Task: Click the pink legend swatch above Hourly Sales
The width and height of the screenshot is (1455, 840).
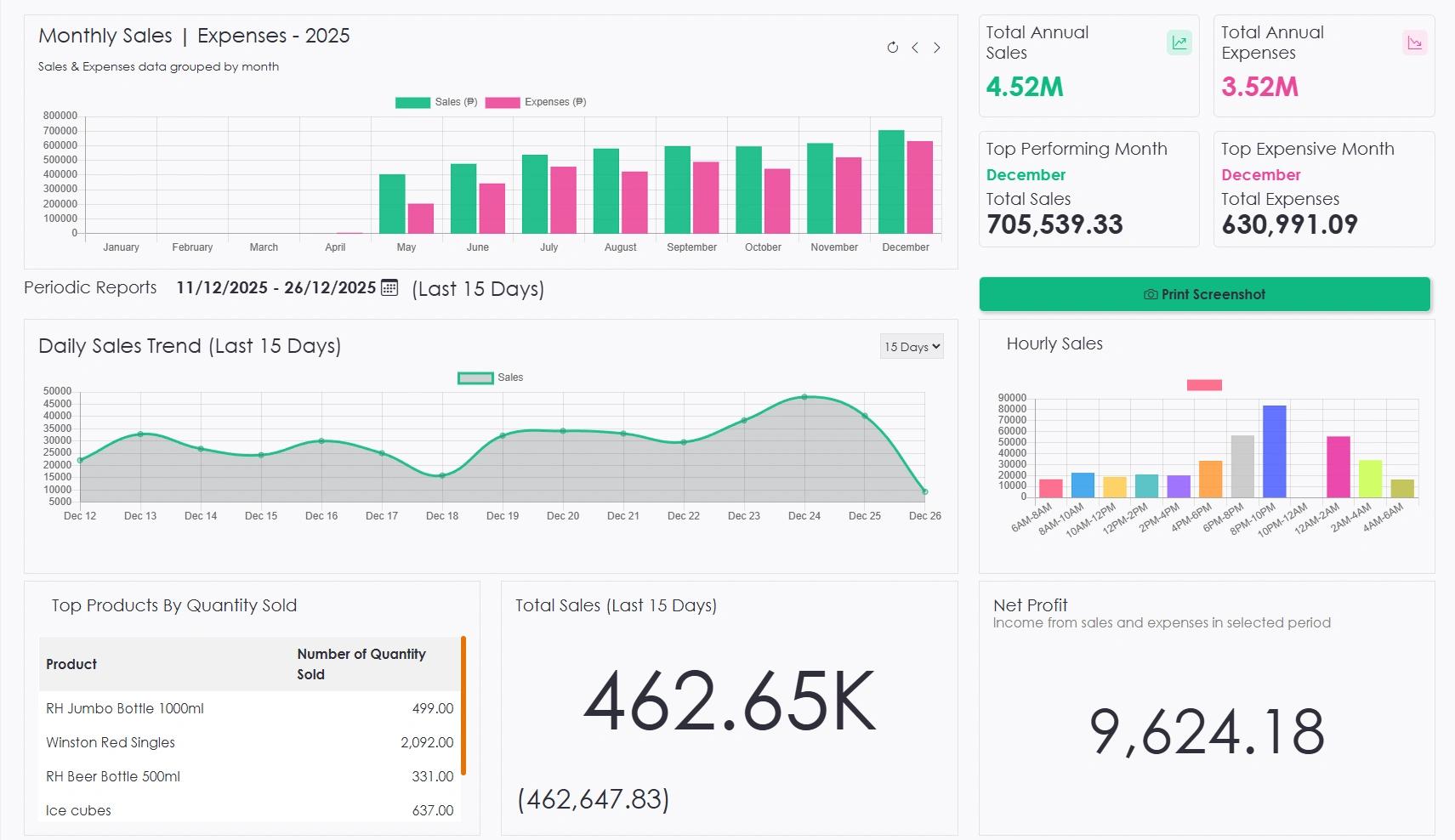Action: point(1204,384)
